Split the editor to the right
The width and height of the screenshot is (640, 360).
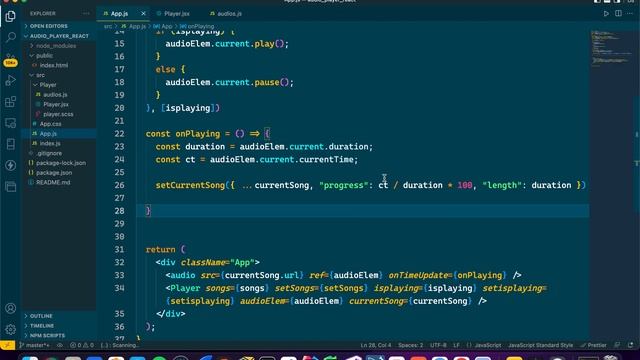(618, 13)
